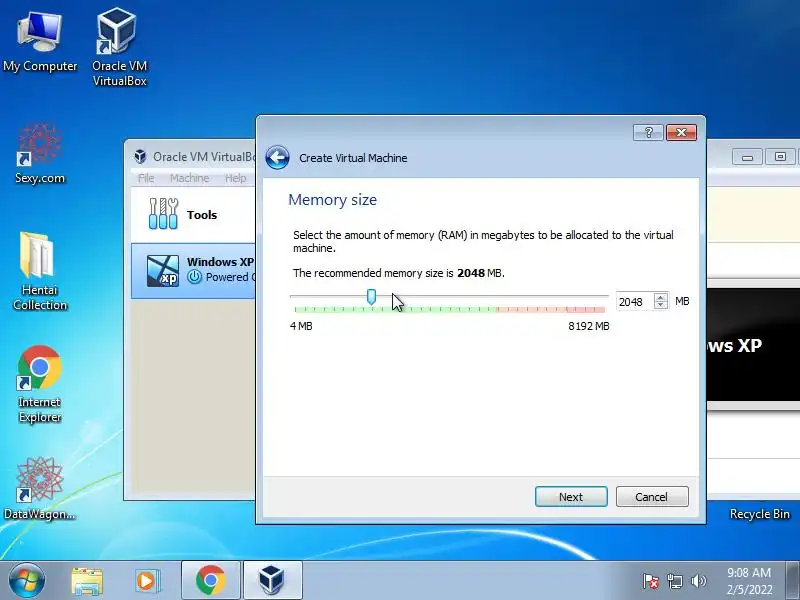Click the VirtualBox cube icon in title bar

[x=140, y=157]
